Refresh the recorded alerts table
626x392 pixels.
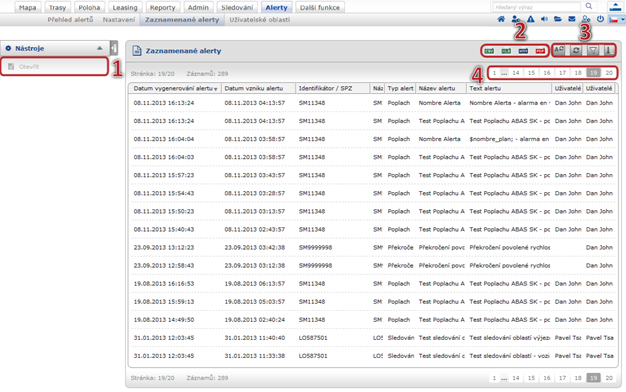(576, 50)
